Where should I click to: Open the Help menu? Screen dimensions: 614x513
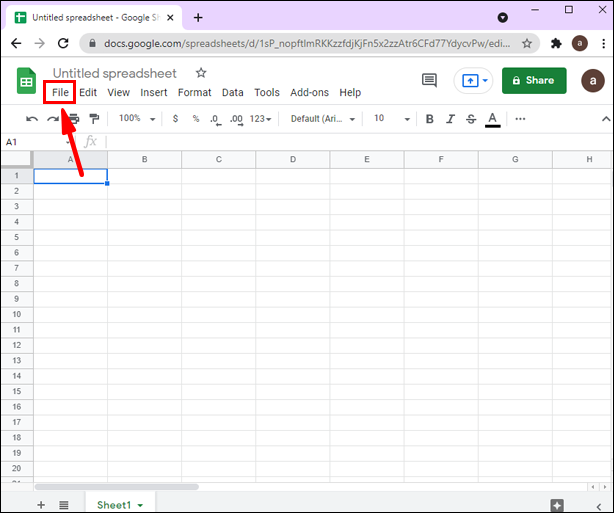[350, 92]
